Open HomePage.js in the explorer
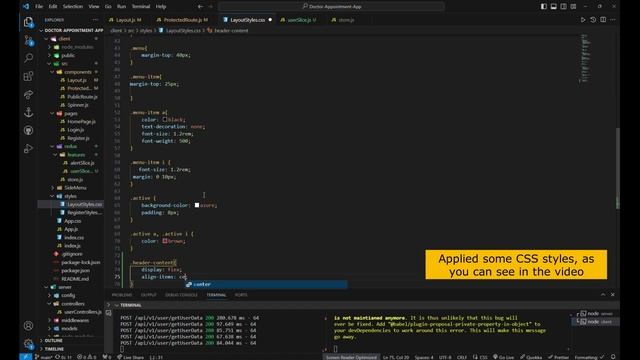This screenshot has width=640, height=360. pyautogui.click(x=81, y=122)
